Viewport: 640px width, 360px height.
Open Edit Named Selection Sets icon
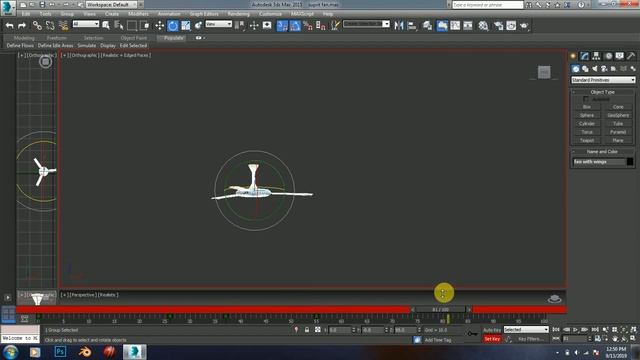point(336,26)
